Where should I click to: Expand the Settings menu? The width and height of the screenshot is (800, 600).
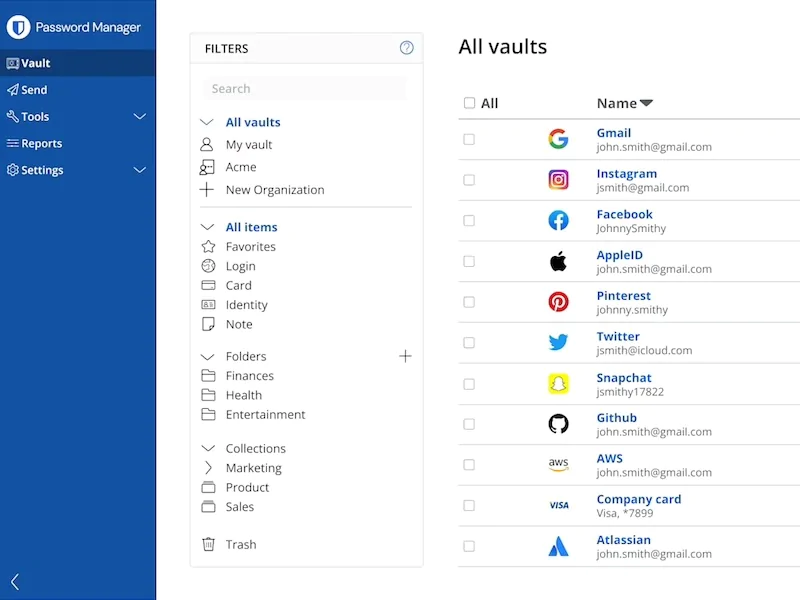[x=140, y=170]
